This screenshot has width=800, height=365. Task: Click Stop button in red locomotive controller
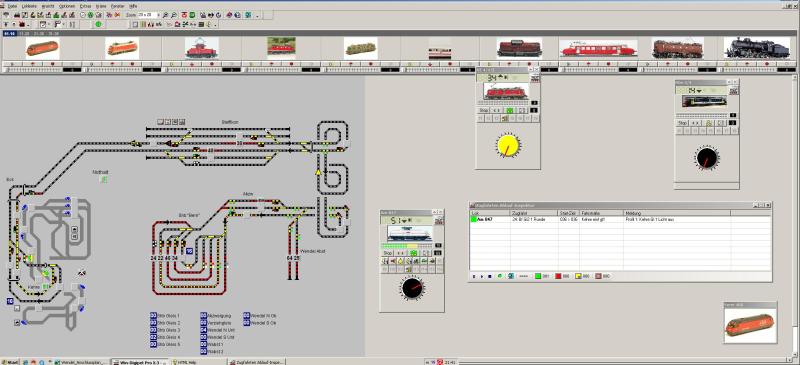tap(484, 110)
